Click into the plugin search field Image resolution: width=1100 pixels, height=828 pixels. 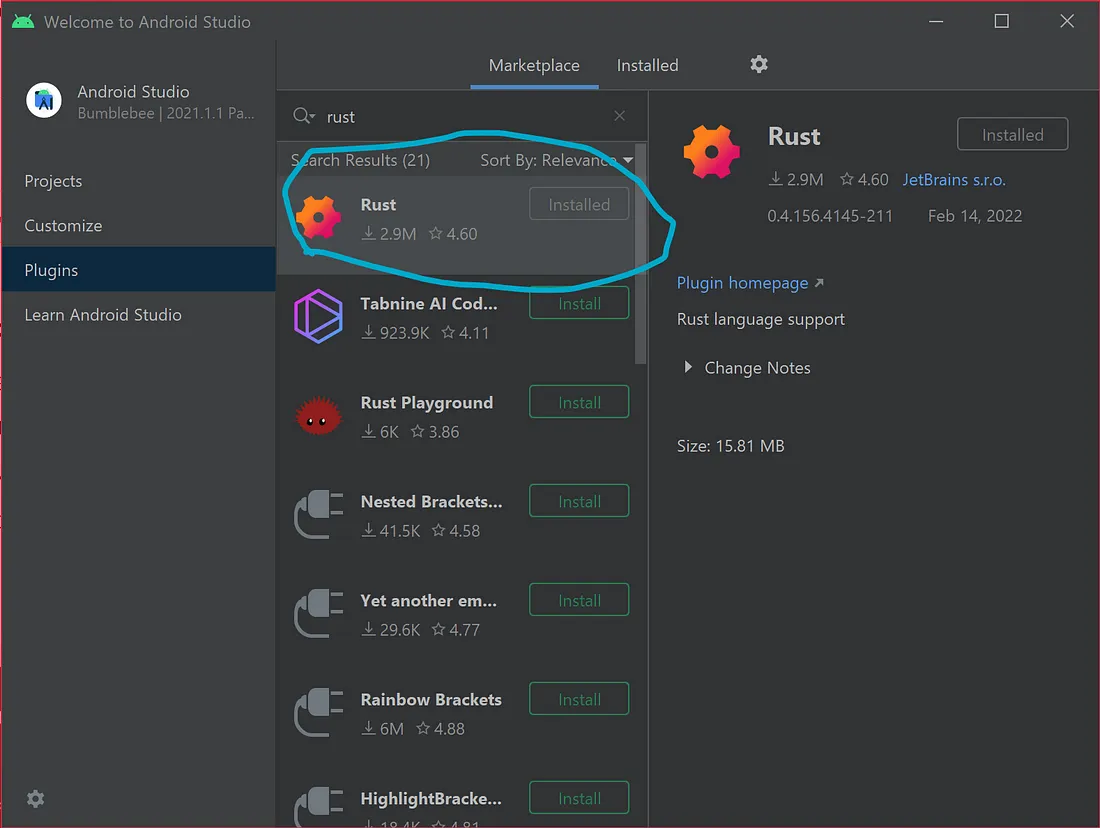click(x=463, y=116)
